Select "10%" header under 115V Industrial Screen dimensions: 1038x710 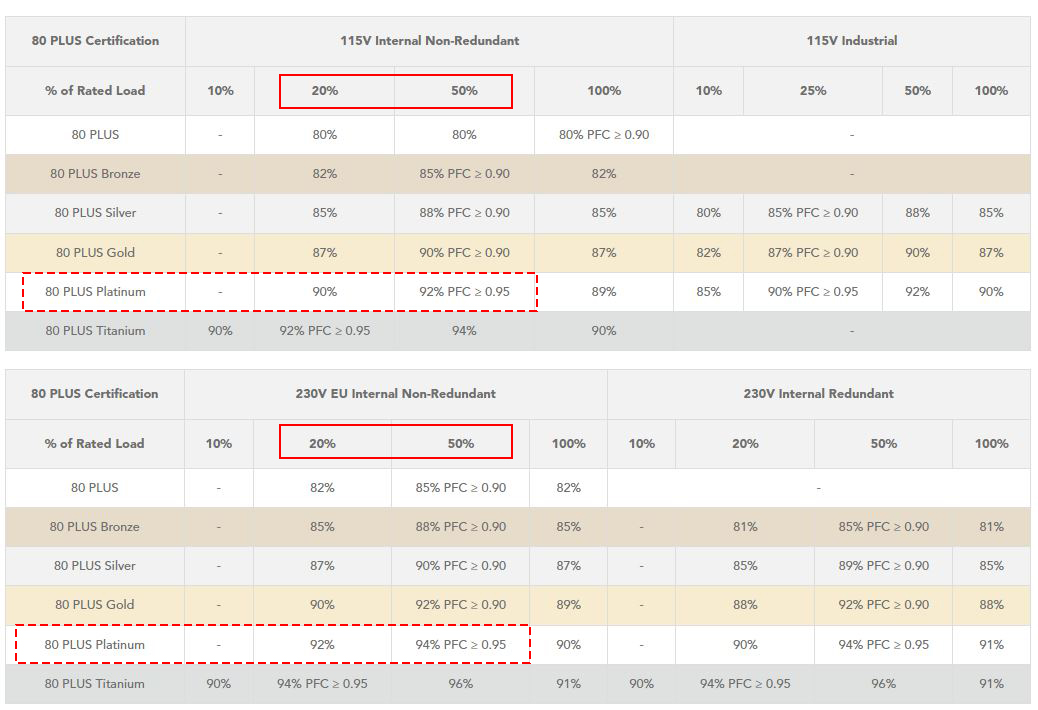708,91
